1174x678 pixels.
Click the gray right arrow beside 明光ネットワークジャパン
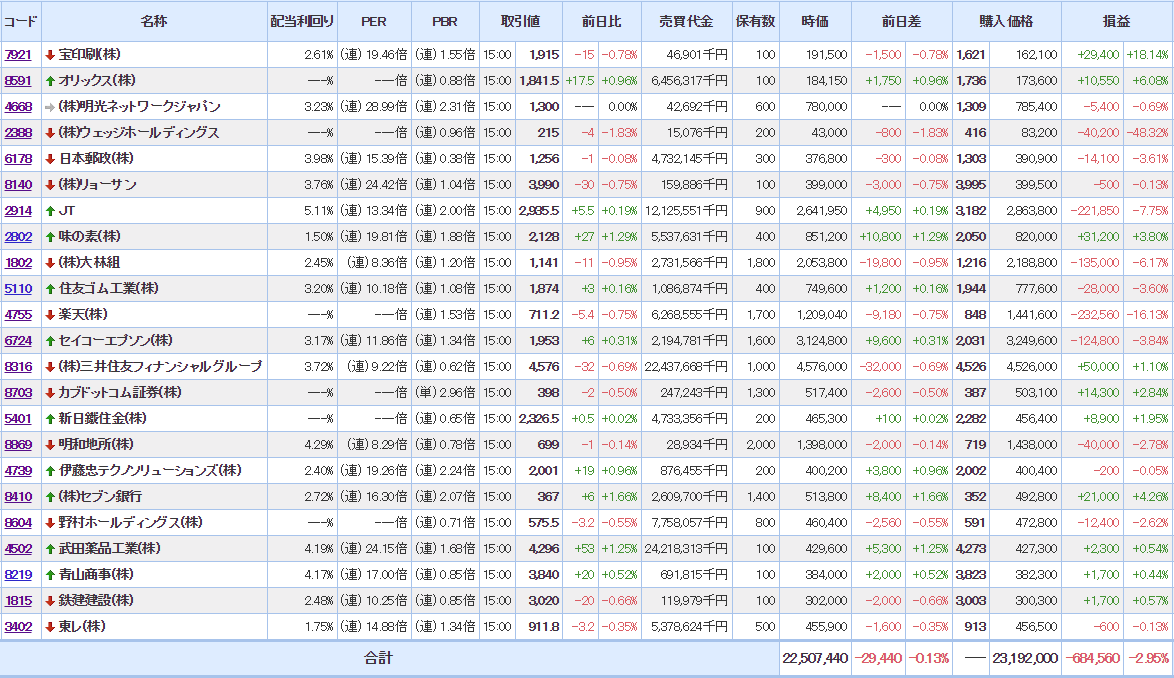50,107
